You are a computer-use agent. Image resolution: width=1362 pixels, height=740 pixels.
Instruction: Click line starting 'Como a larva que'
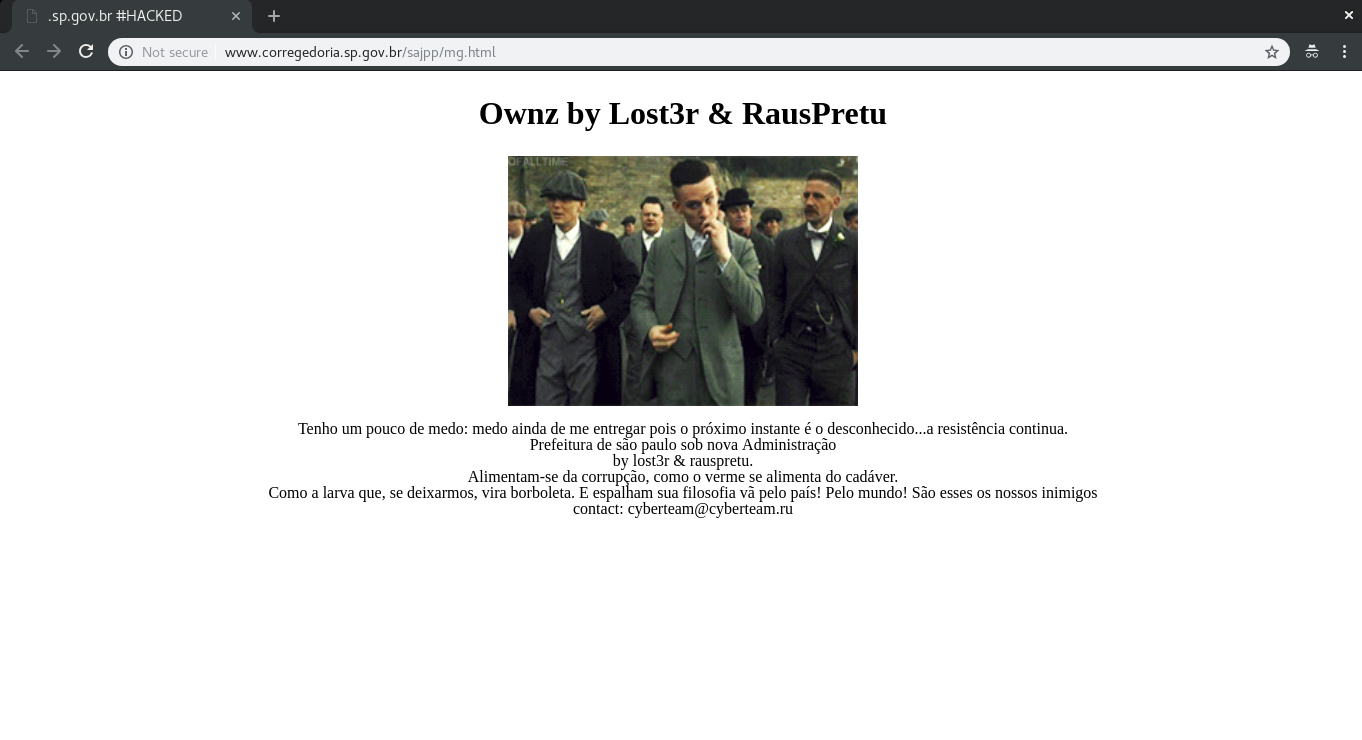pos(683,492)
